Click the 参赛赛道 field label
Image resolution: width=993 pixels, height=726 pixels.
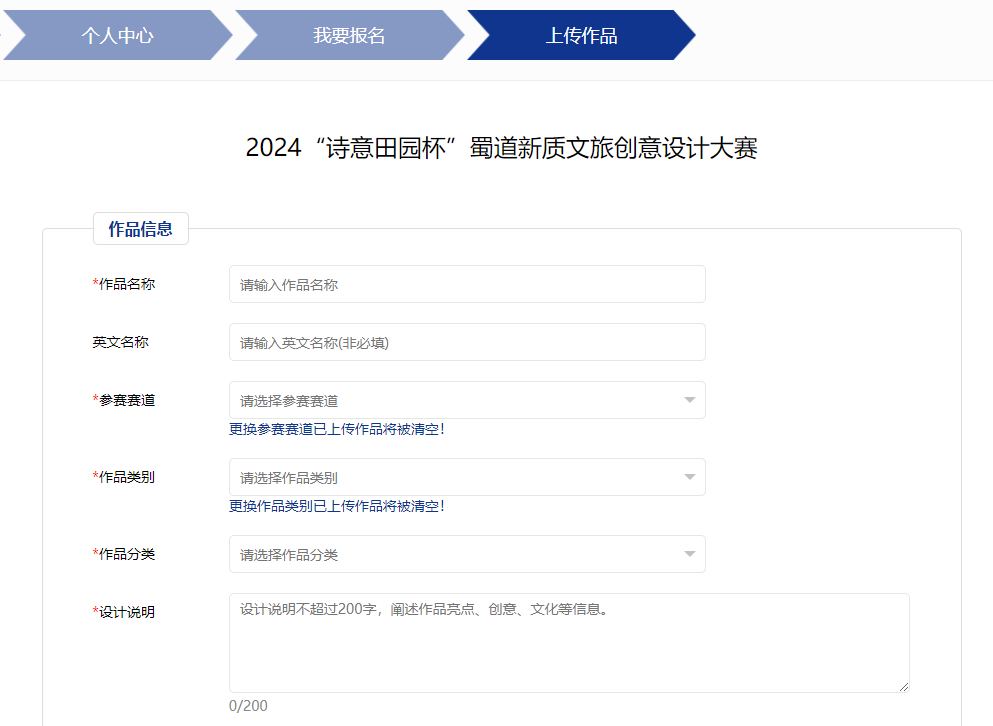pos(126,400)
